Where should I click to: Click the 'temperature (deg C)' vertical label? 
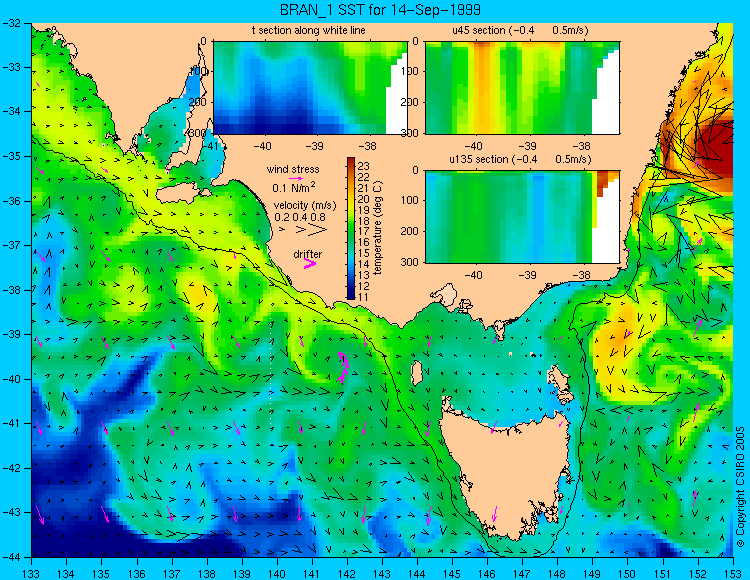click(x=378, y=228)
